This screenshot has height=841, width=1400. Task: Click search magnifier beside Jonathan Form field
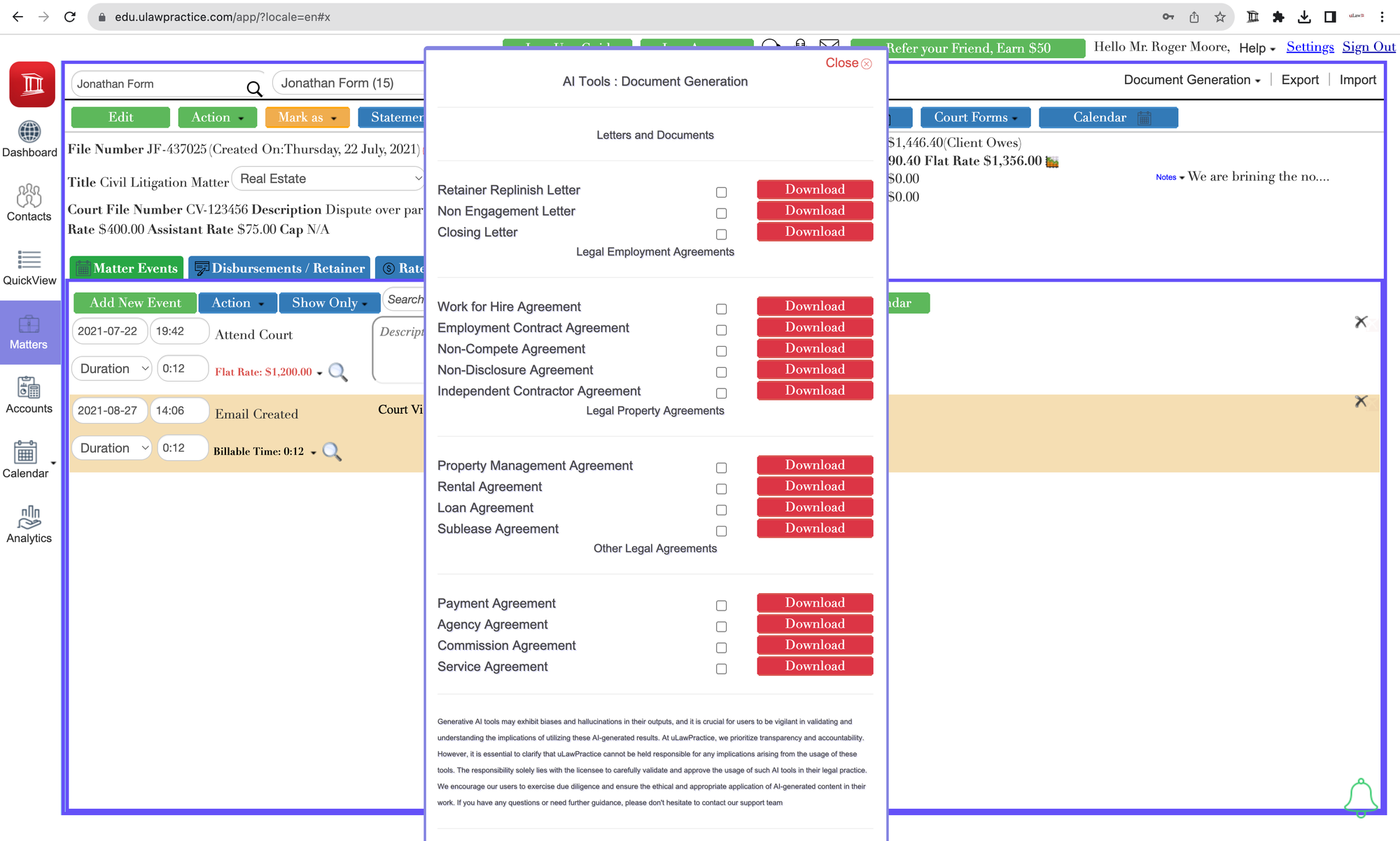(254, 89)
